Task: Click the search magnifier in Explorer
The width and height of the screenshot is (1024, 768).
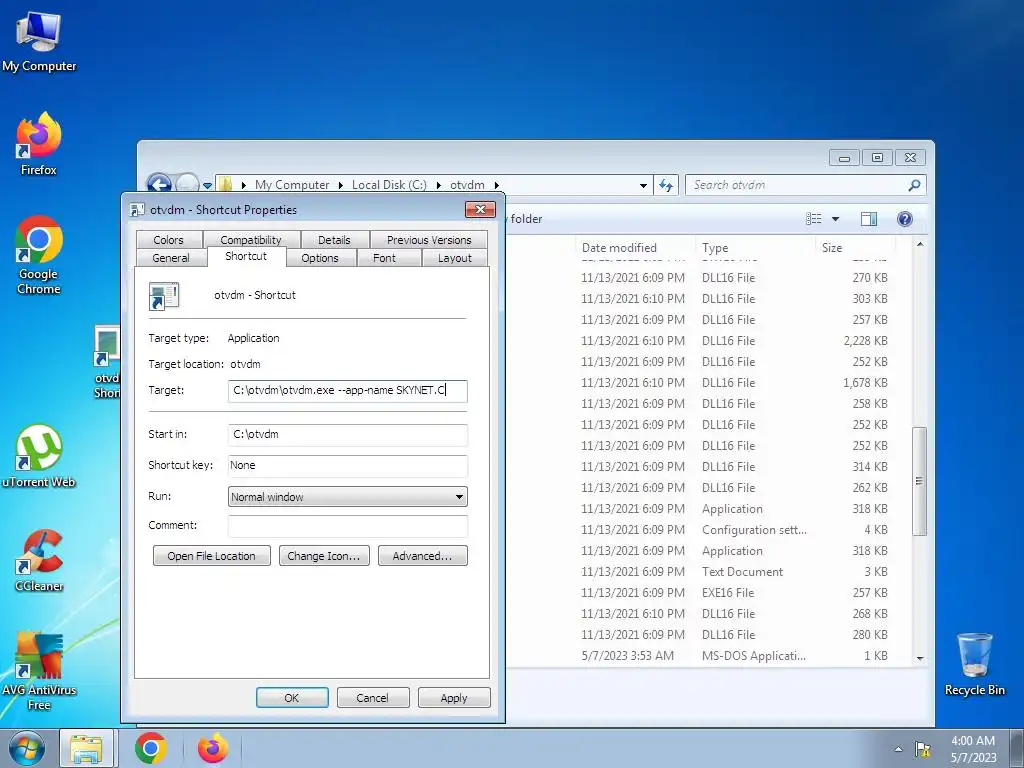Action: pyautogui.click(x=914, y=185)
